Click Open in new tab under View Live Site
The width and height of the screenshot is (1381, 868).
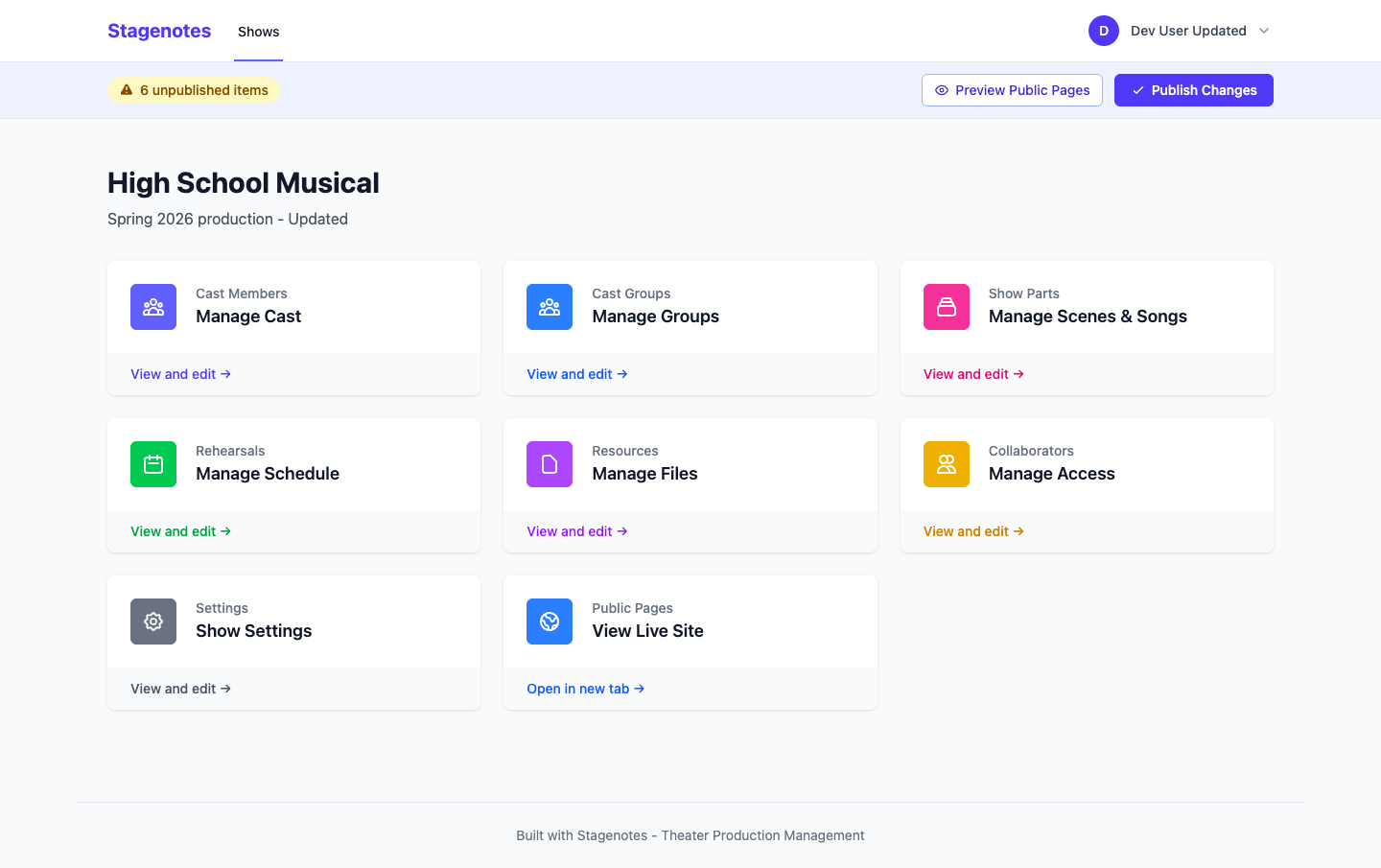coord(586,688)
